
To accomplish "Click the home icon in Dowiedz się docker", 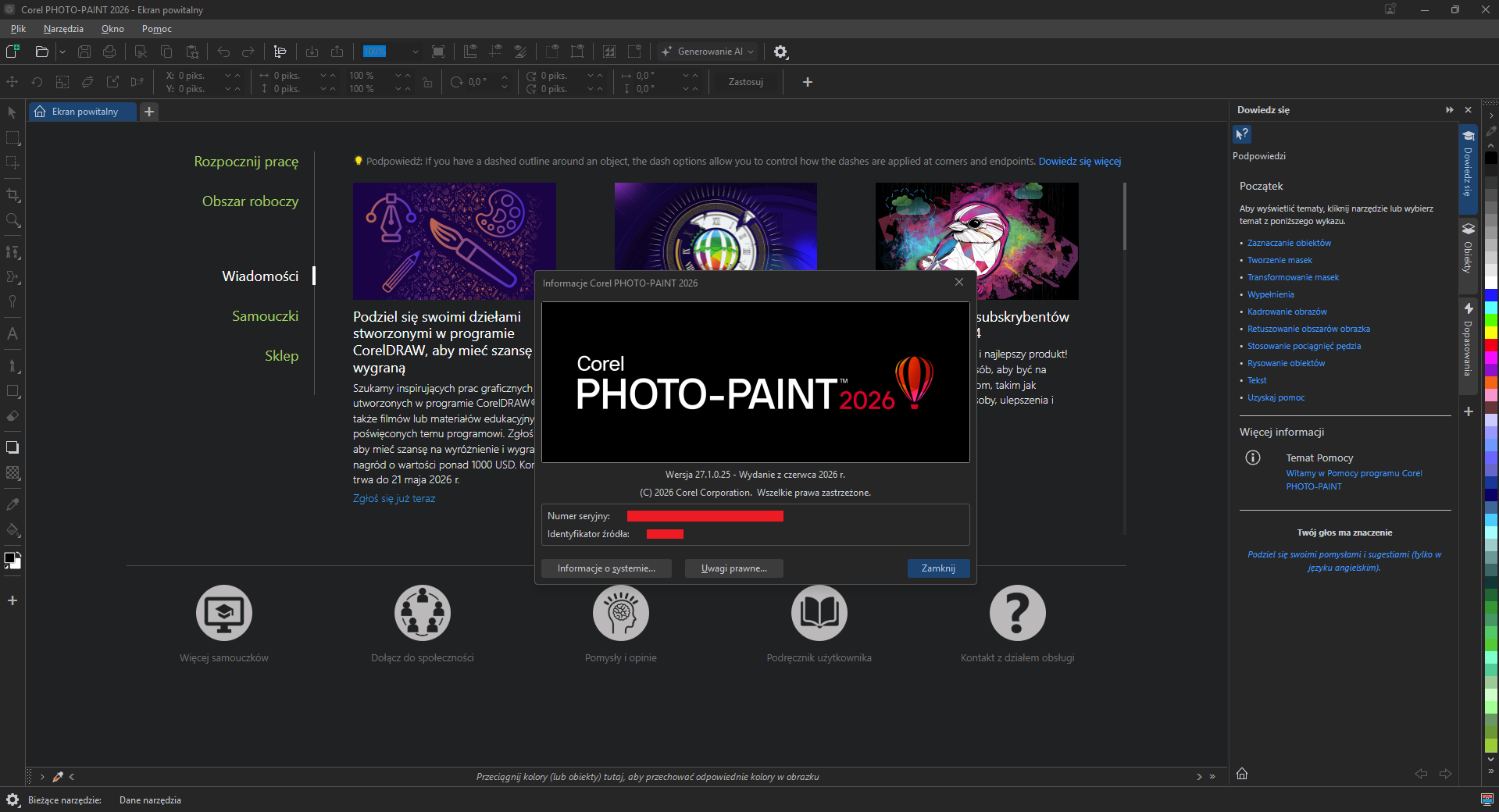I will pos(1242,774).
